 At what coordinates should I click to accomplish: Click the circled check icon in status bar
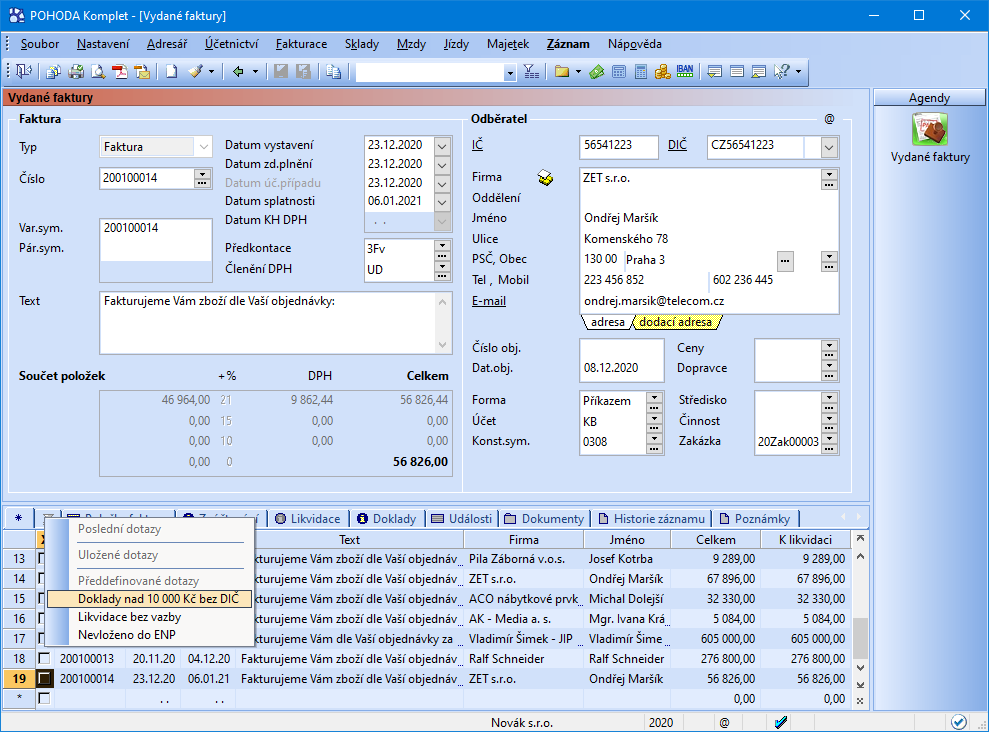click(959, 722)
